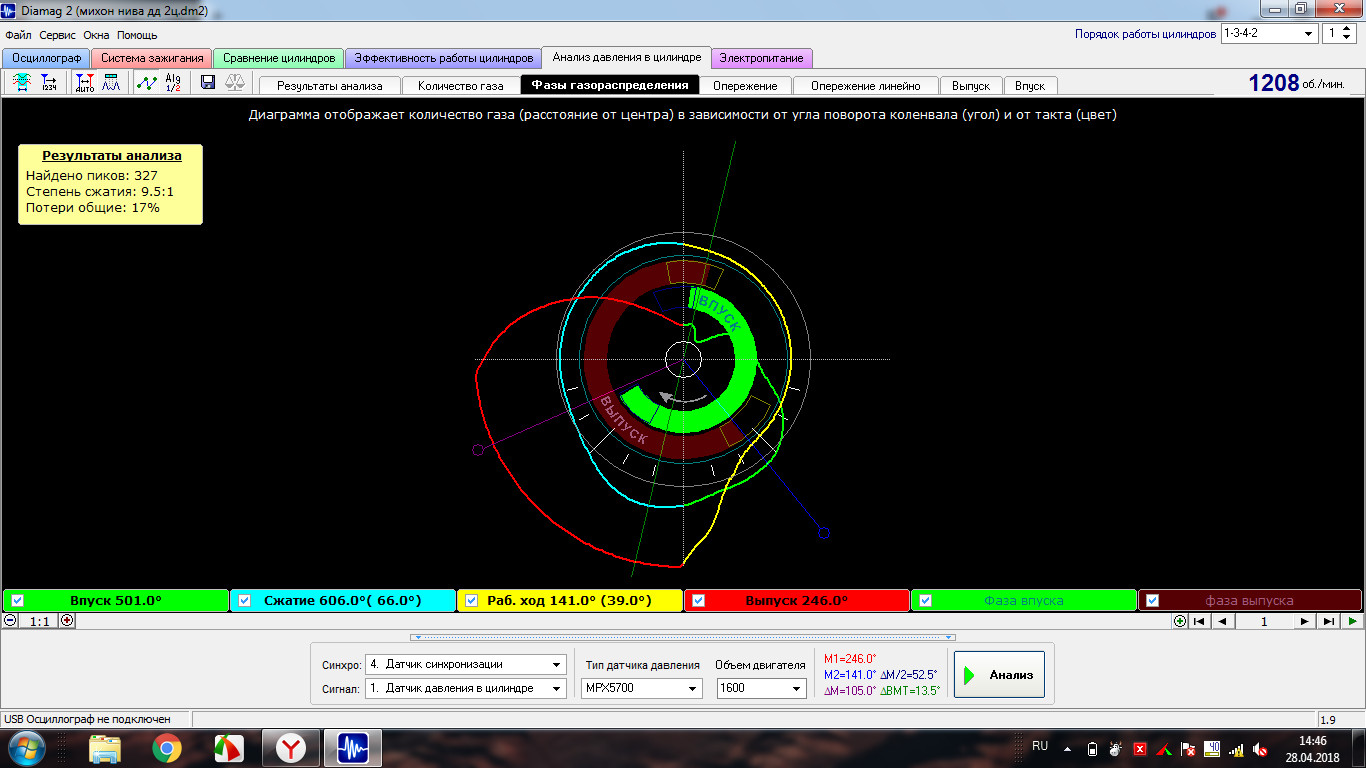Viewport: 1366px width, 768px height.
Task: Toggle the Фаза впуска checkbox
Action: point(925,600)
